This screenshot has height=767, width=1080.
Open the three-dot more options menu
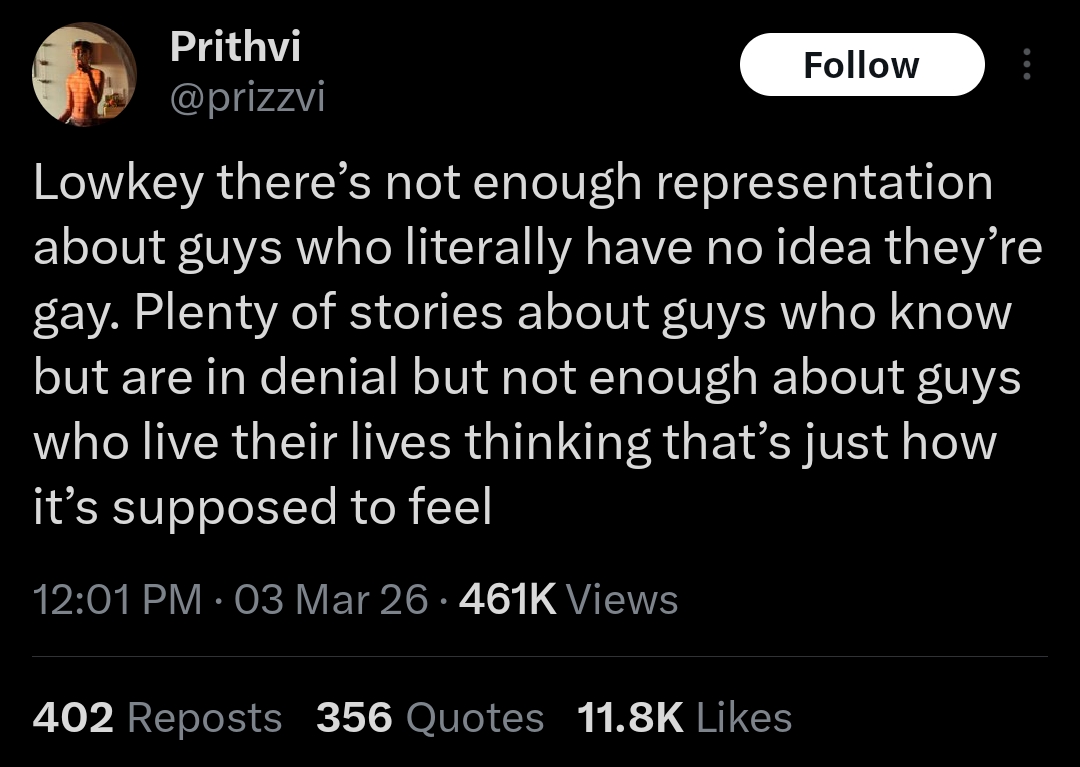(1026, 65)
